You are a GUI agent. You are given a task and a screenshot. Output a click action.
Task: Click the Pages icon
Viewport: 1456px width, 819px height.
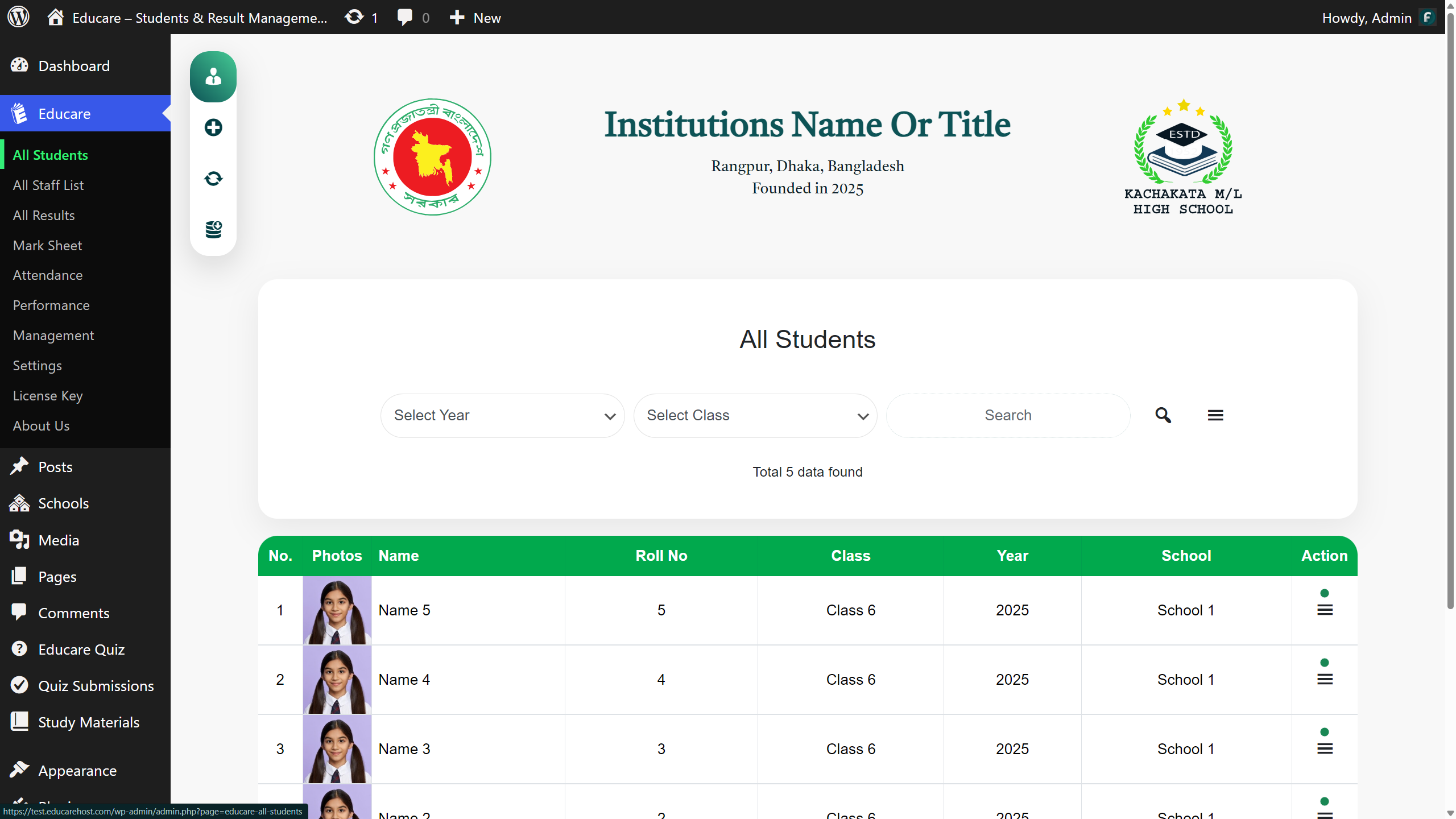(x=19, y=576)
